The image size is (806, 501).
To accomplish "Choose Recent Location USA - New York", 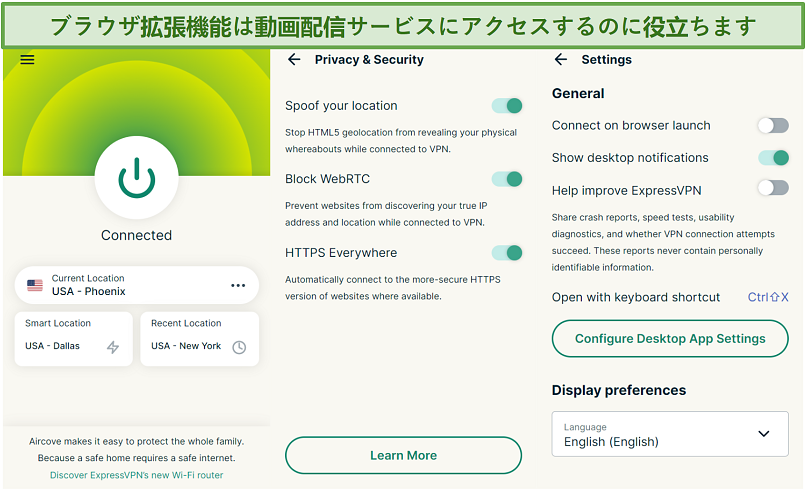I will [x=199, y=339].
